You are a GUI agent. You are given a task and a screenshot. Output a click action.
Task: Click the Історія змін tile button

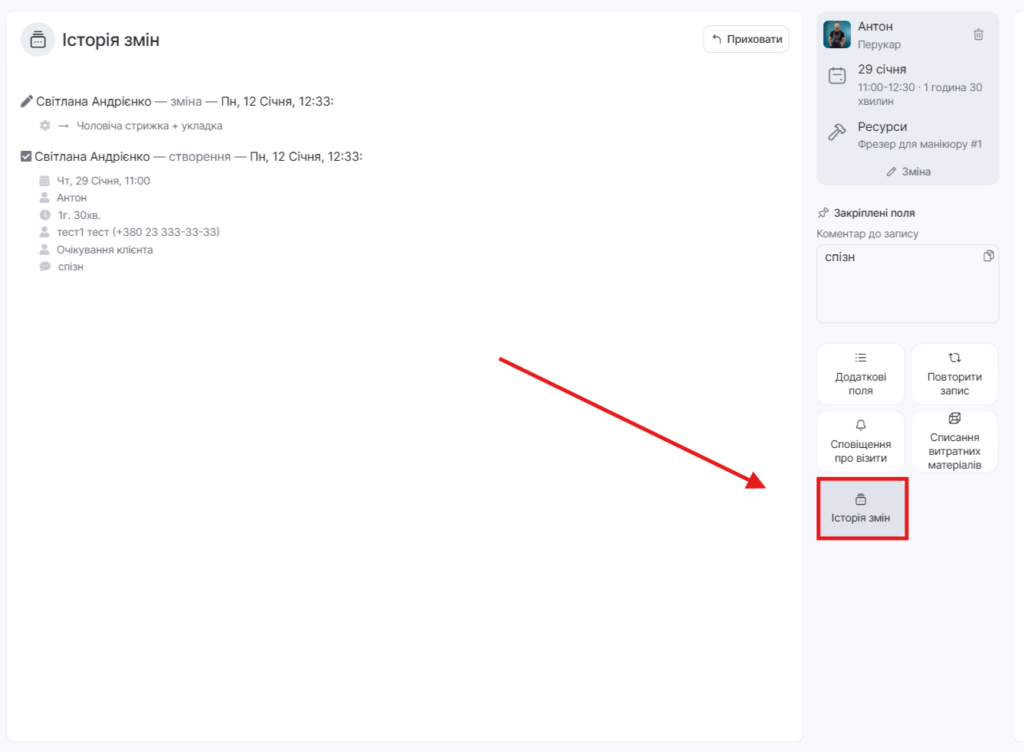click(861, 509)
